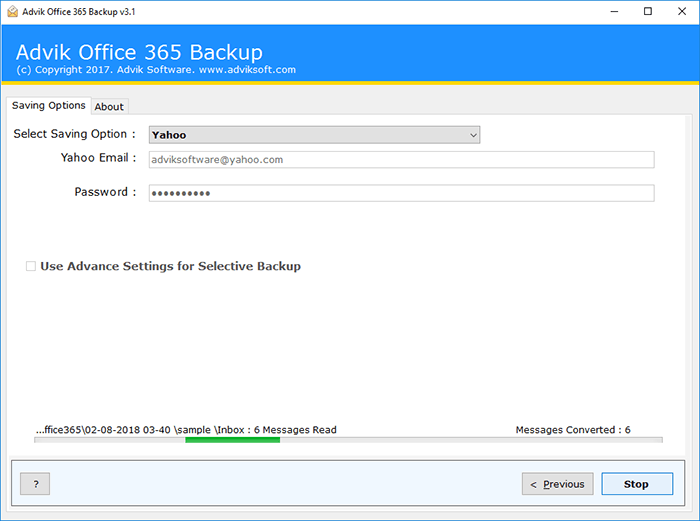700x521 pixels.
Task: Open the About tab
Action: [109, 107]
